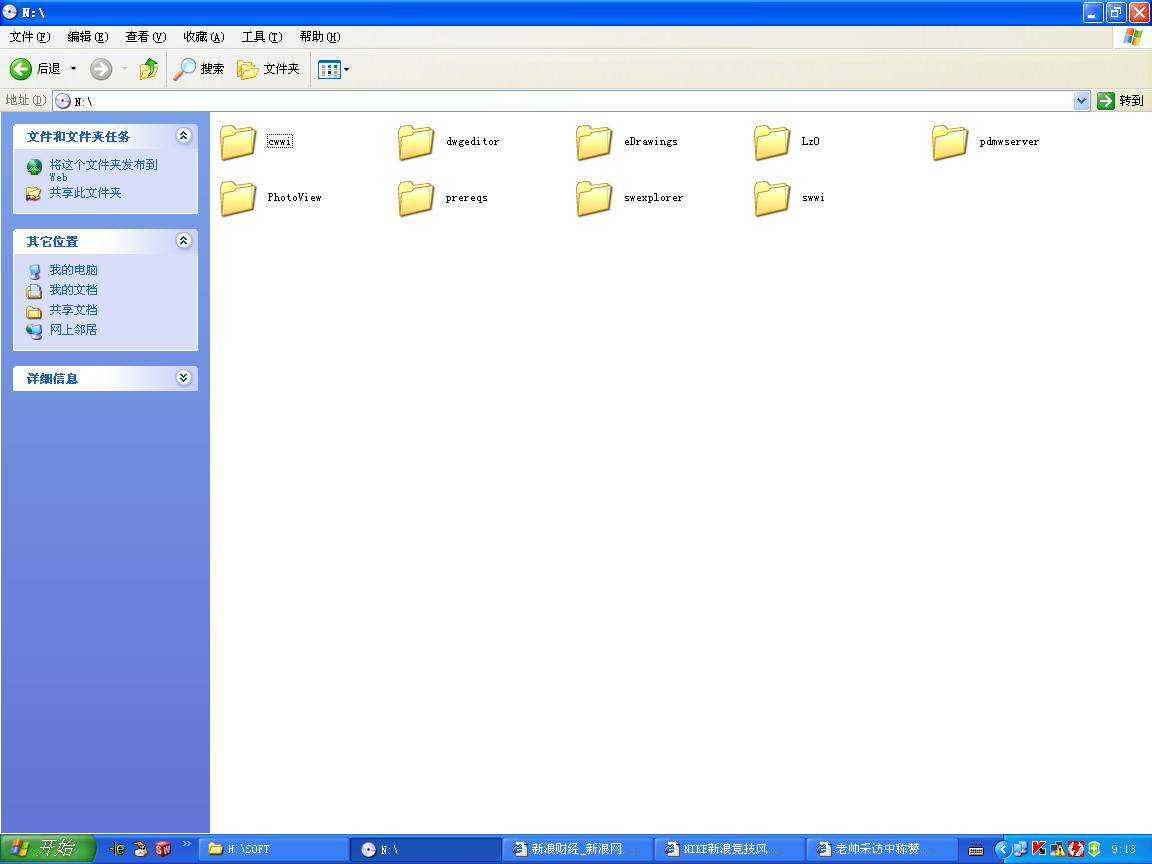1152x864 pixels.
Task: Collapse the Other Places (其它位置) panel
Action: coord(184,241)
